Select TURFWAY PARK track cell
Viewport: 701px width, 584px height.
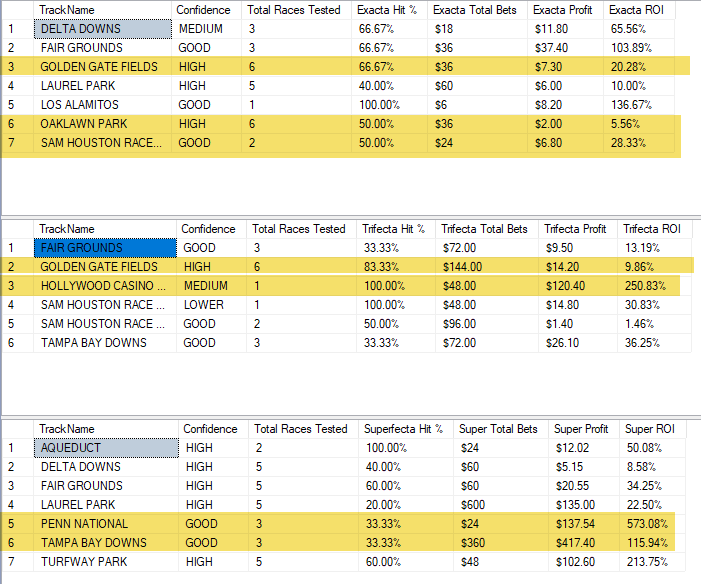(x=106, y=562)
